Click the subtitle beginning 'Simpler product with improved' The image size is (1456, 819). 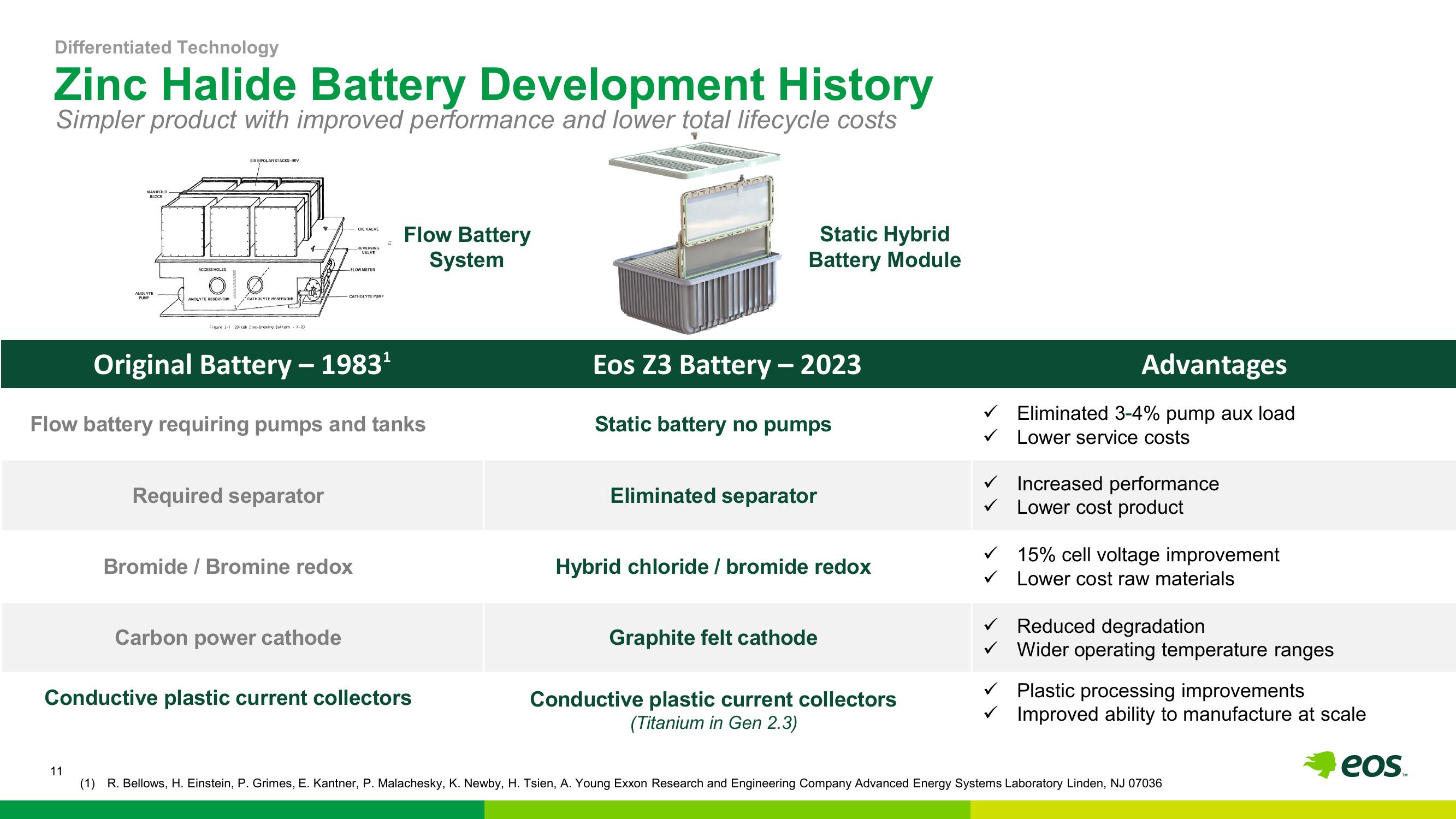476,120
